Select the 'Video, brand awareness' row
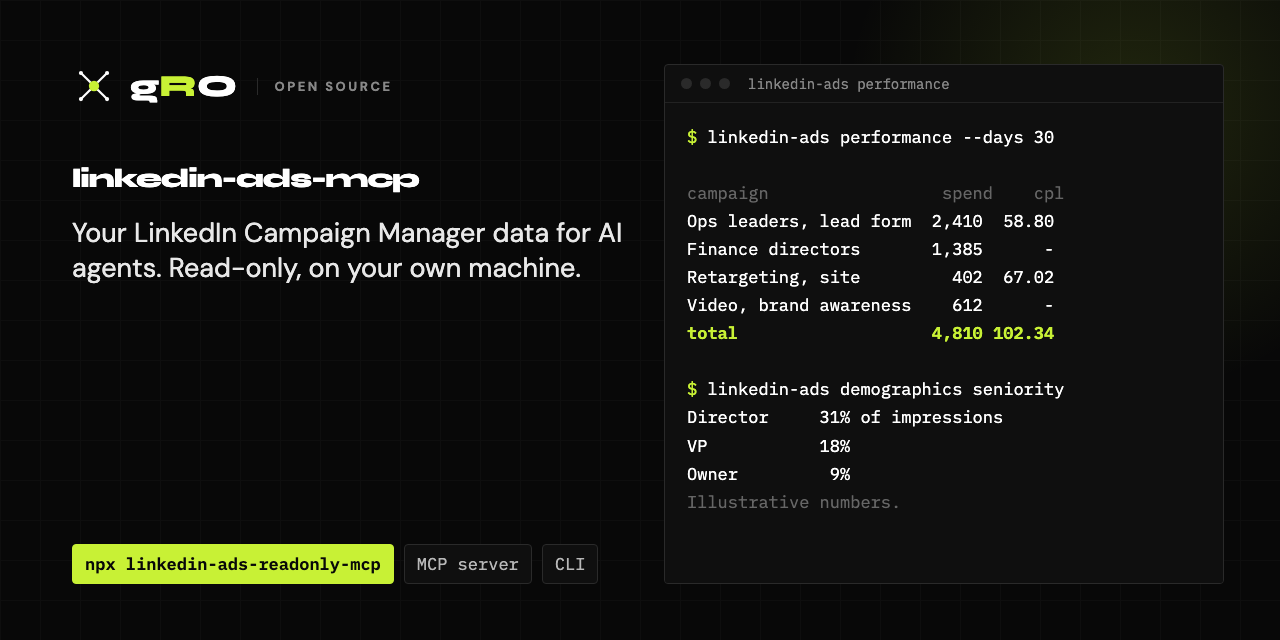1280x640 pixels. point(871,305)
